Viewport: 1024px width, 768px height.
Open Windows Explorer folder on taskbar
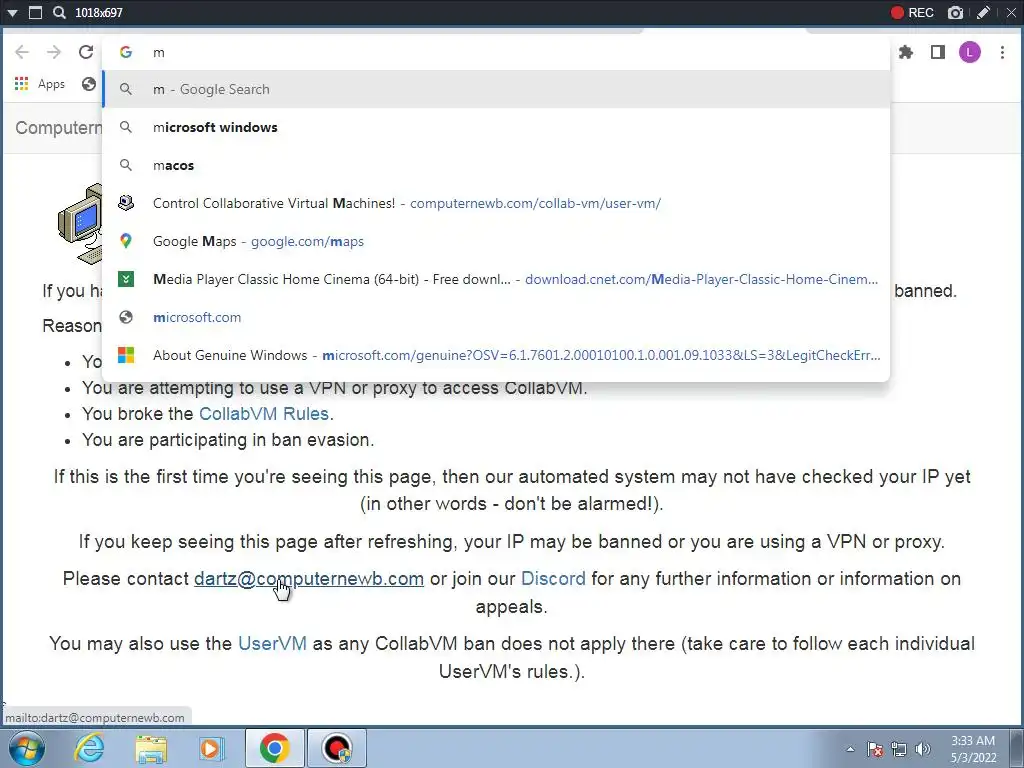pyautogui.click(x=151, y=748)
